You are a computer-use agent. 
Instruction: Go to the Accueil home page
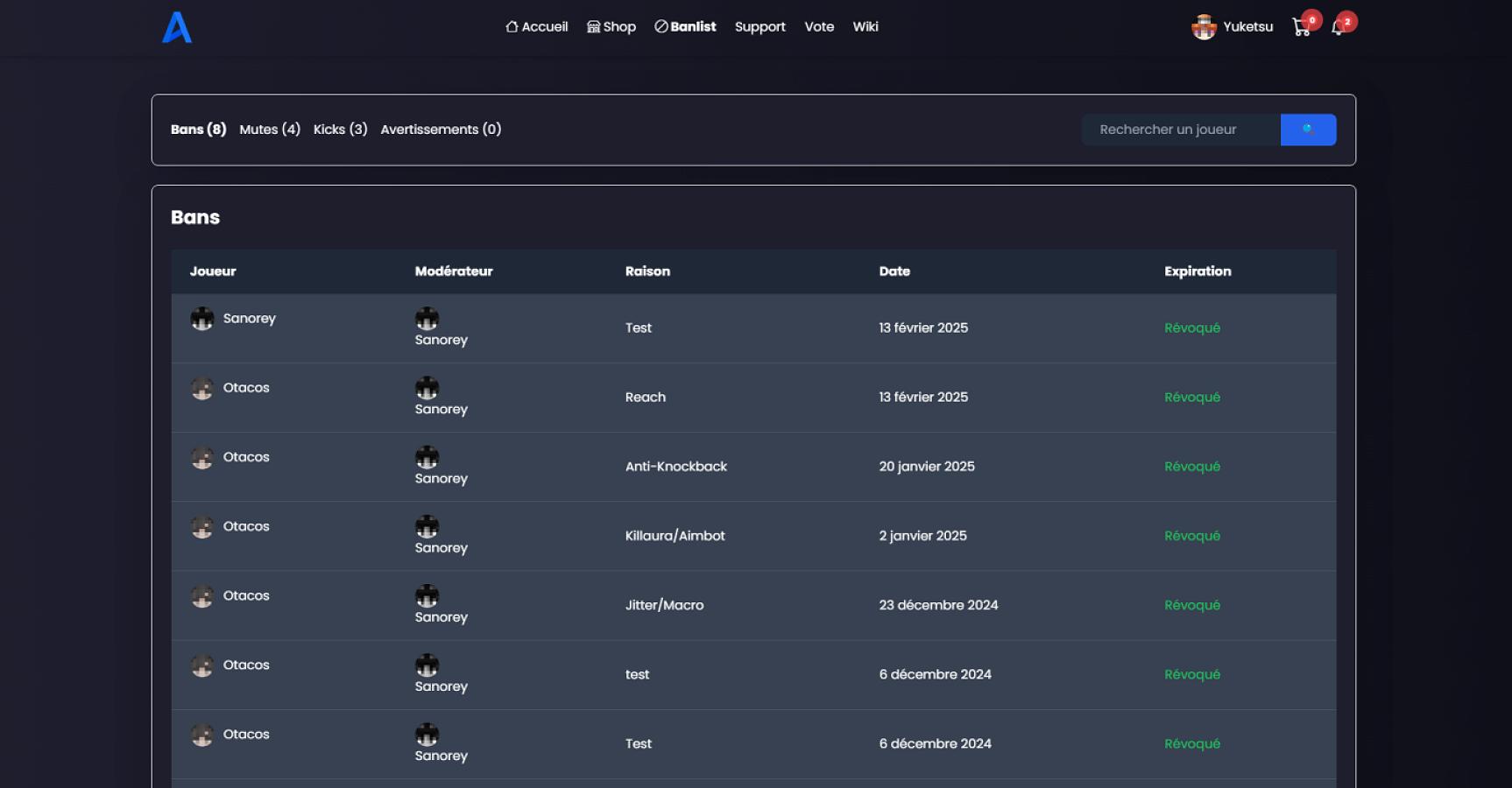click(536, 27)
